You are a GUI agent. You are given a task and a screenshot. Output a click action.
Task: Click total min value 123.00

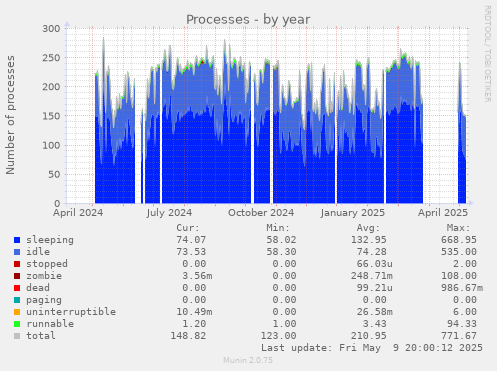click(278, 336)
